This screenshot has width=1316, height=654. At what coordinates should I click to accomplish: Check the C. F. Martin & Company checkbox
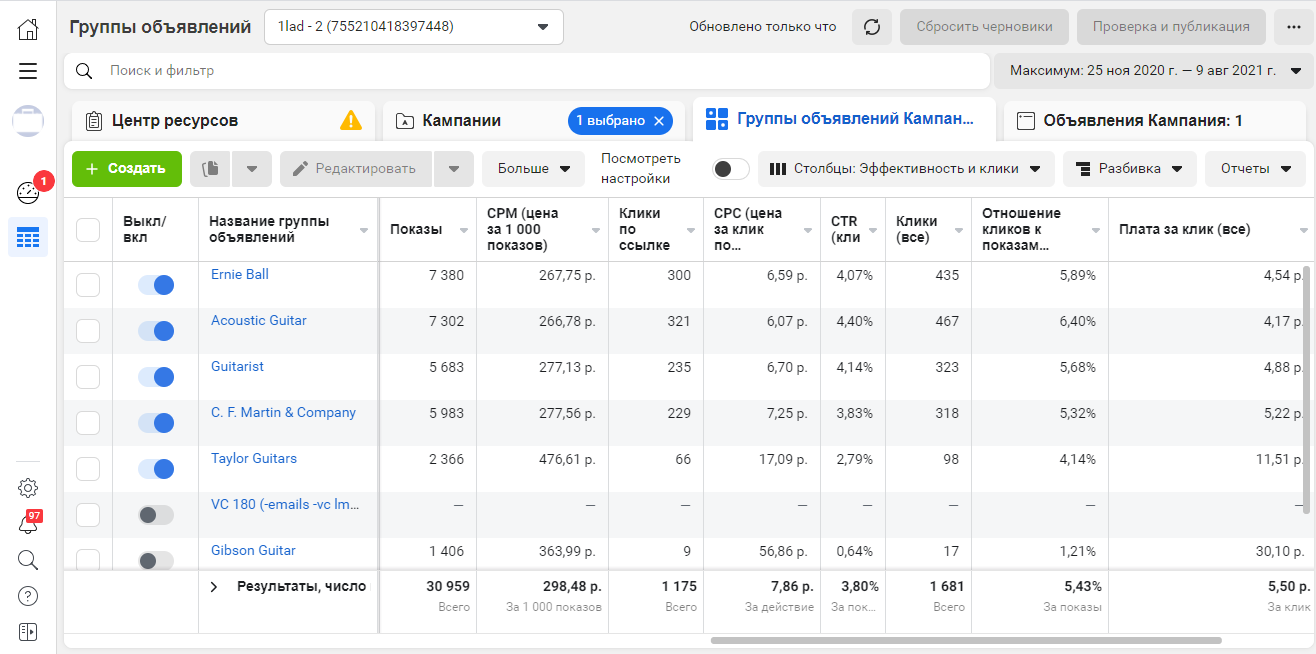[88, 423]
